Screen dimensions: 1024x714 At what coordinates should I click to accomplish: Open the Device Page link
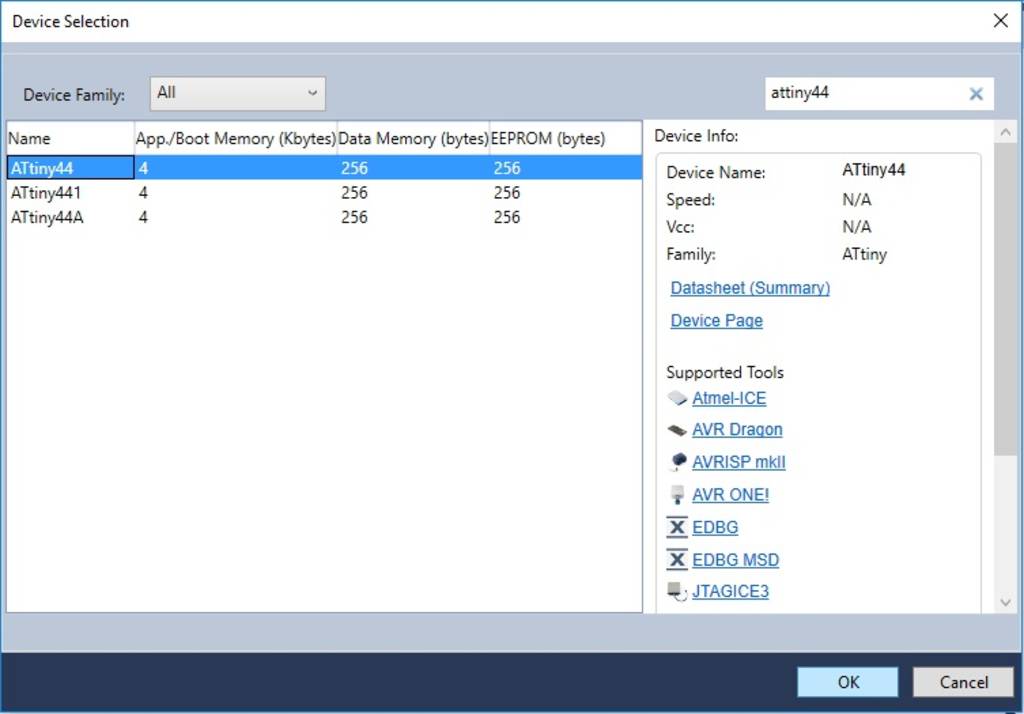[x=716, y=321]
